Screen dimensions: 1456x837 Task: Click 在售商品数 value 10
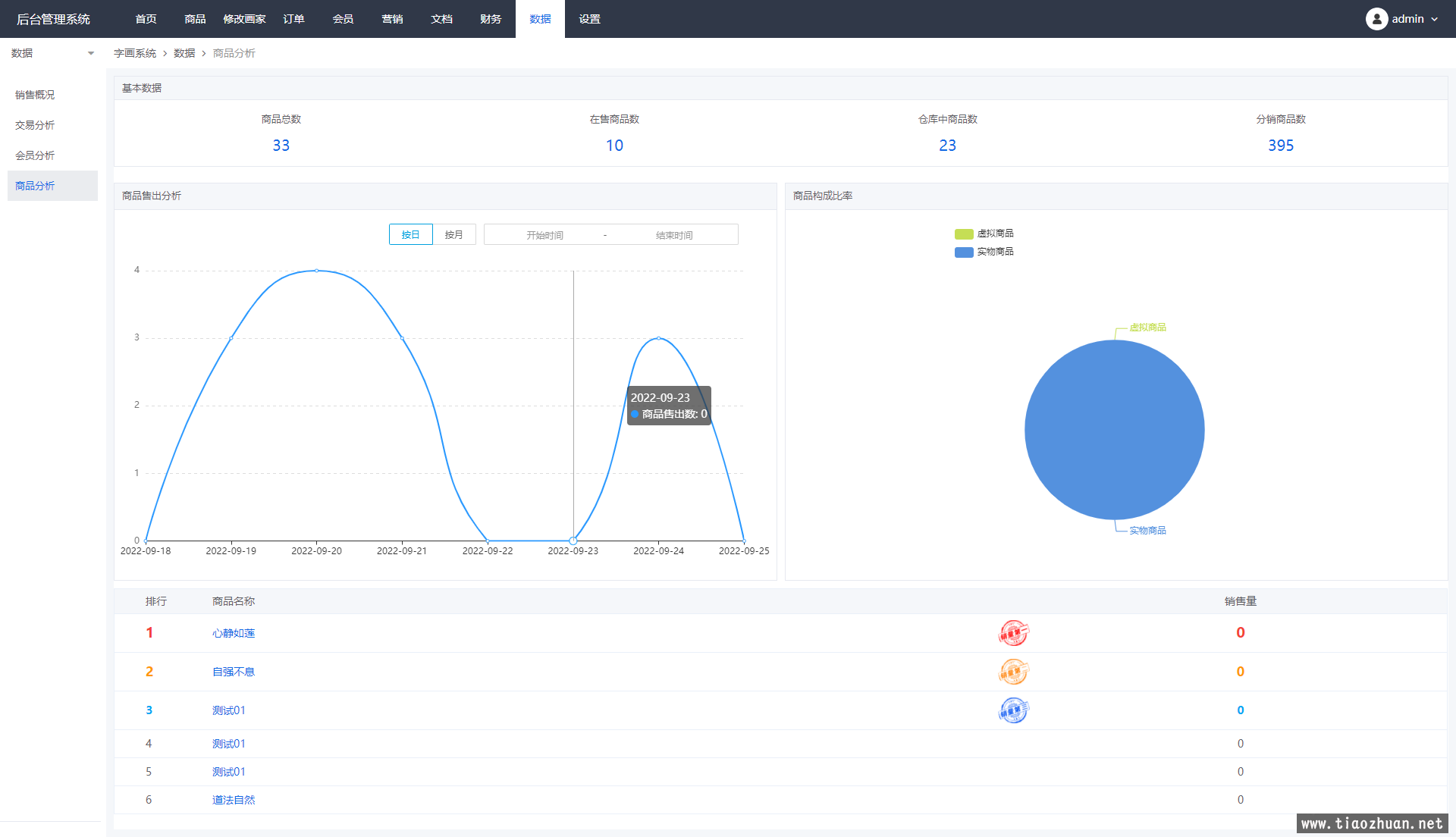(x=614, y=146)
